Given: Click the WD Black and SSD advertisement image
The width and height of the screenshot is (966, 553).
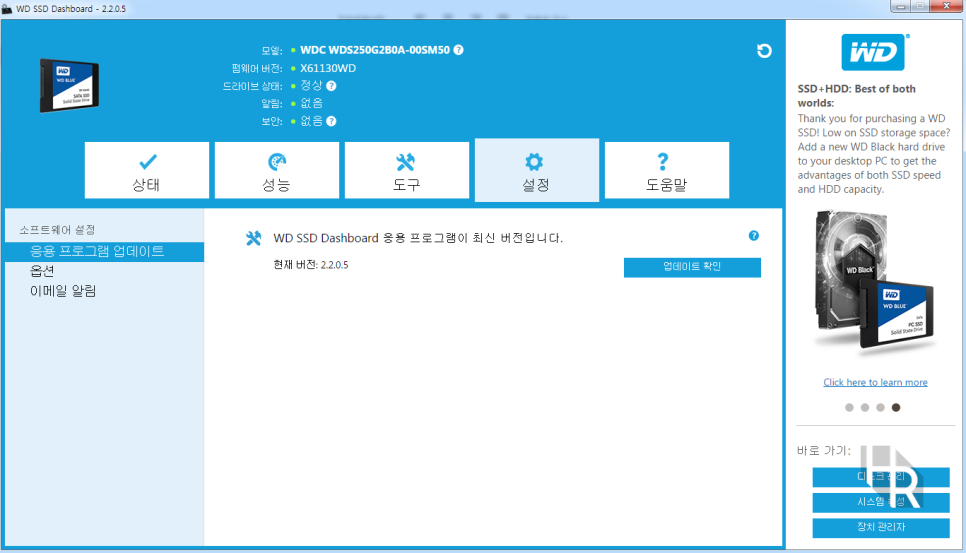Looking at the screenshot, I should click(874, 284).
